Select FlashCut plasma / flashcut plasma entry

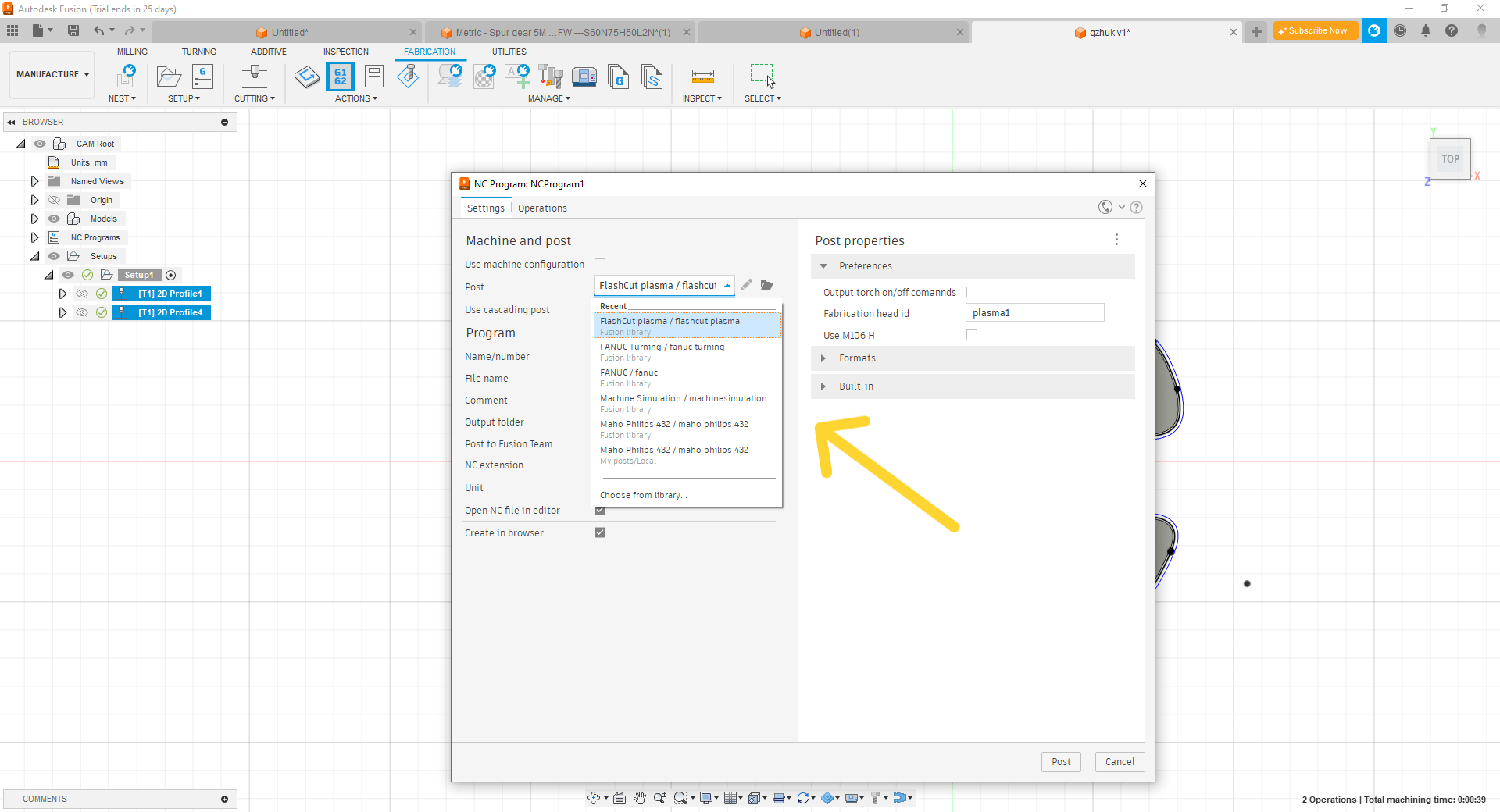687,326
